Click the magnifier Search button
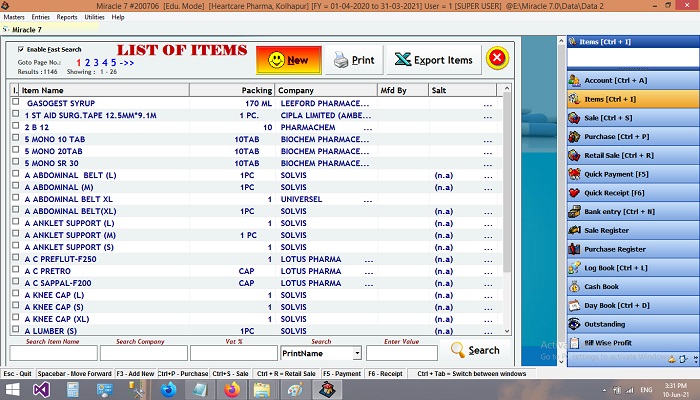This screenshot has width=700, height=400. [475, 350]
